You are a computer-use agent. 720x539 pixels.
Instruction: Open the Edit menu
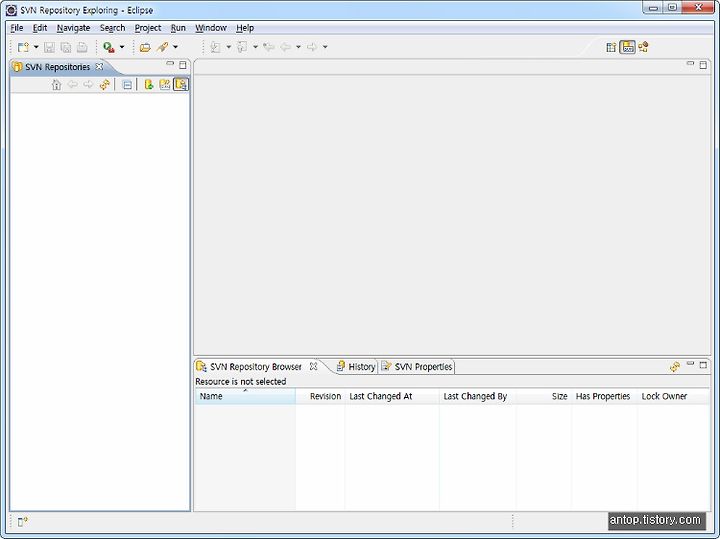point(40,28)
